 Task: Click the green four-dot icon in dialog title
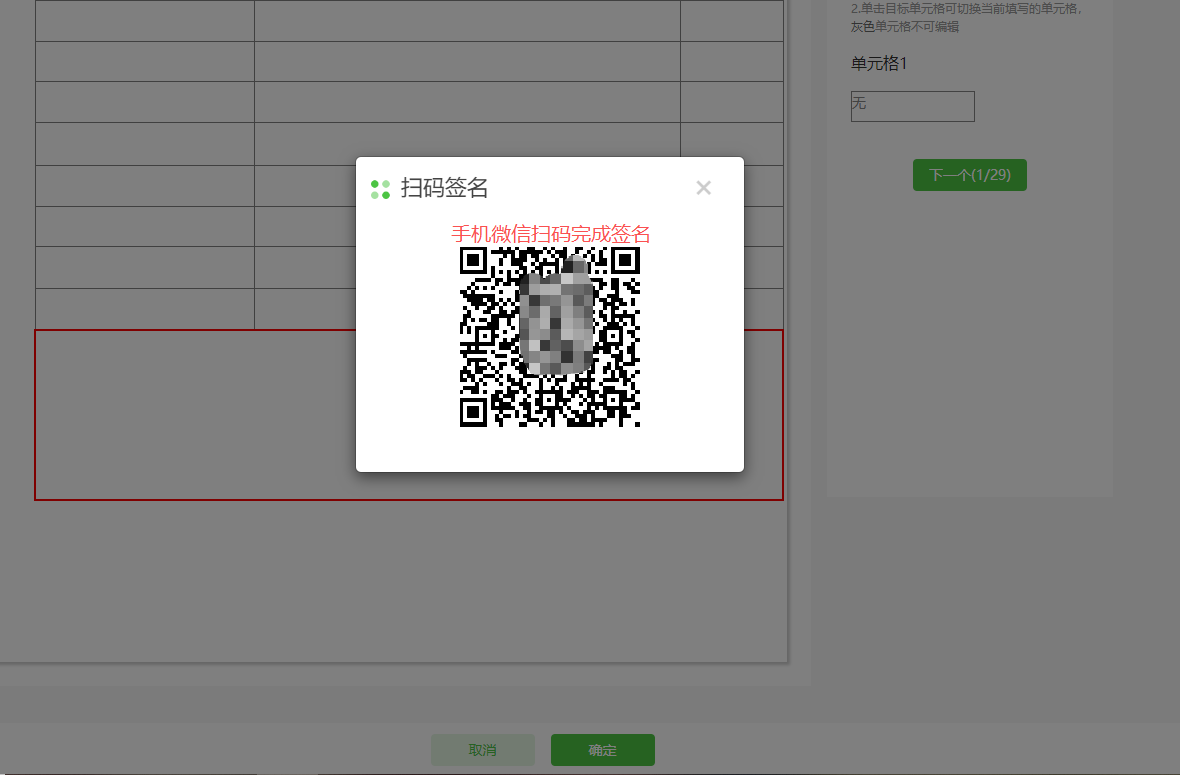380,189
